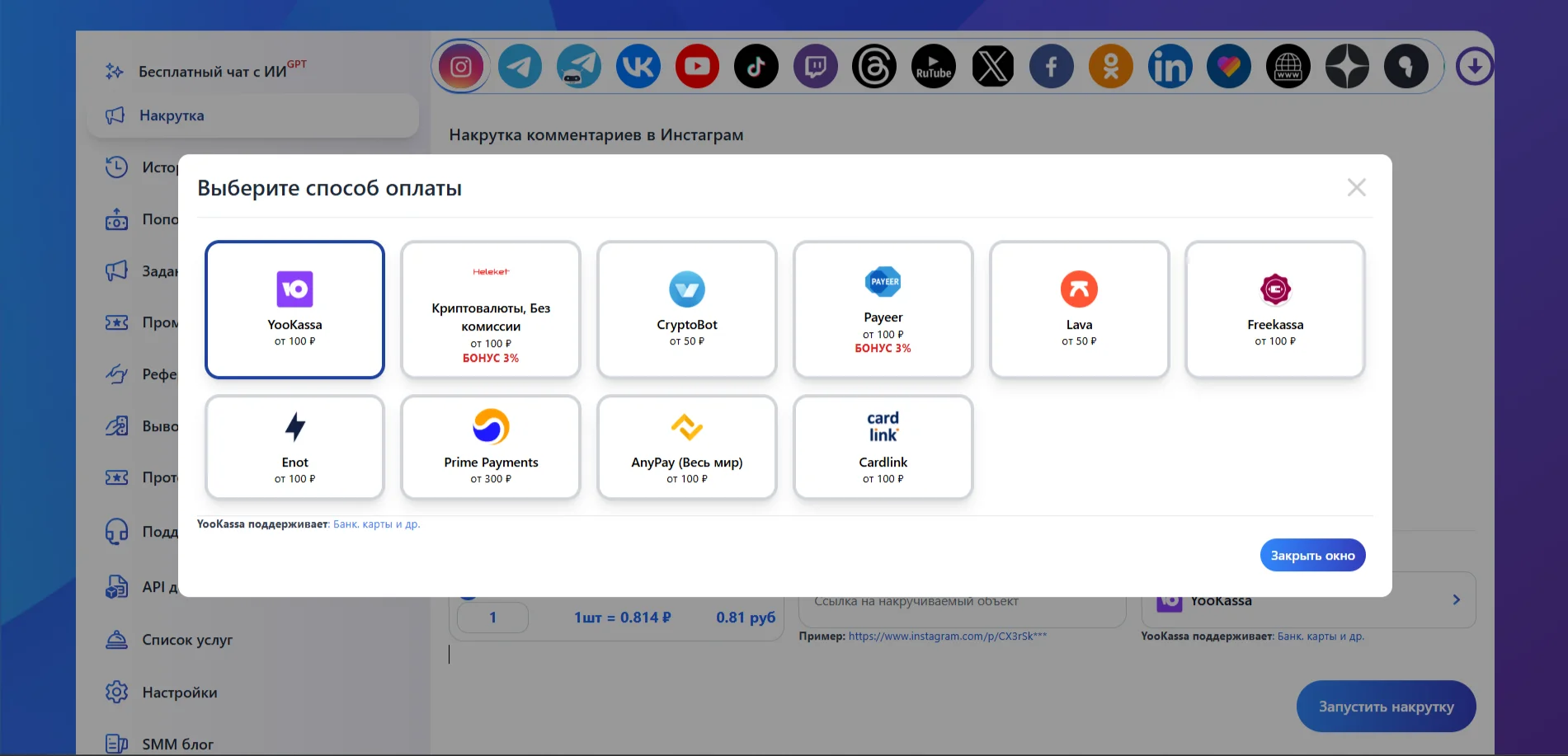The image size is (1568, 756).
Task: Click the support headset sidebar icon
Action: click(116, 532)
